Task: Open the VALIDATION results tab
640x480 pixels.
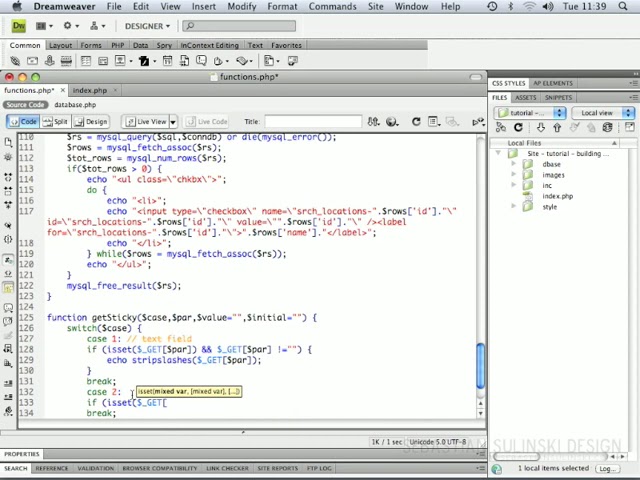Action: [96, 468]
